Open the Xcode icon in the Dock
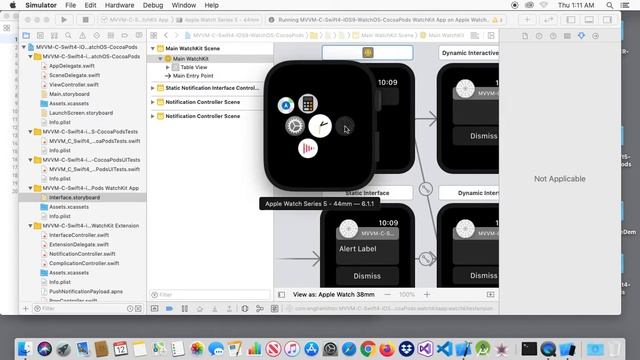640x360 pixels. coord(463,349)
